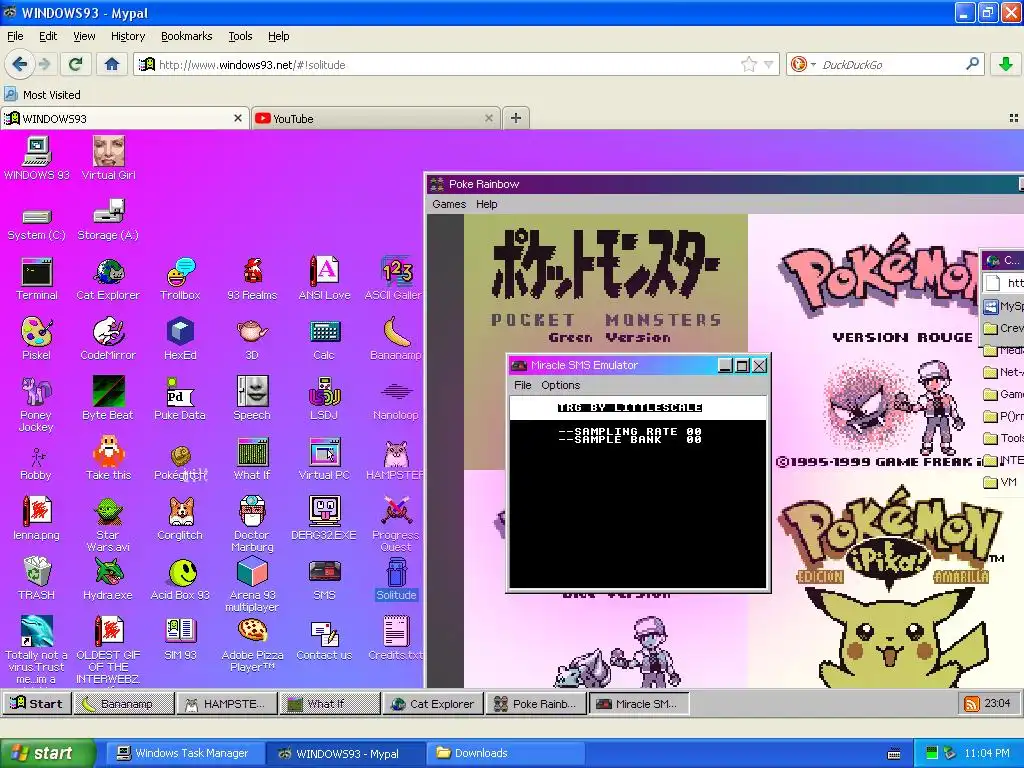Launch LSDJ icon

[x=325, y=399]
